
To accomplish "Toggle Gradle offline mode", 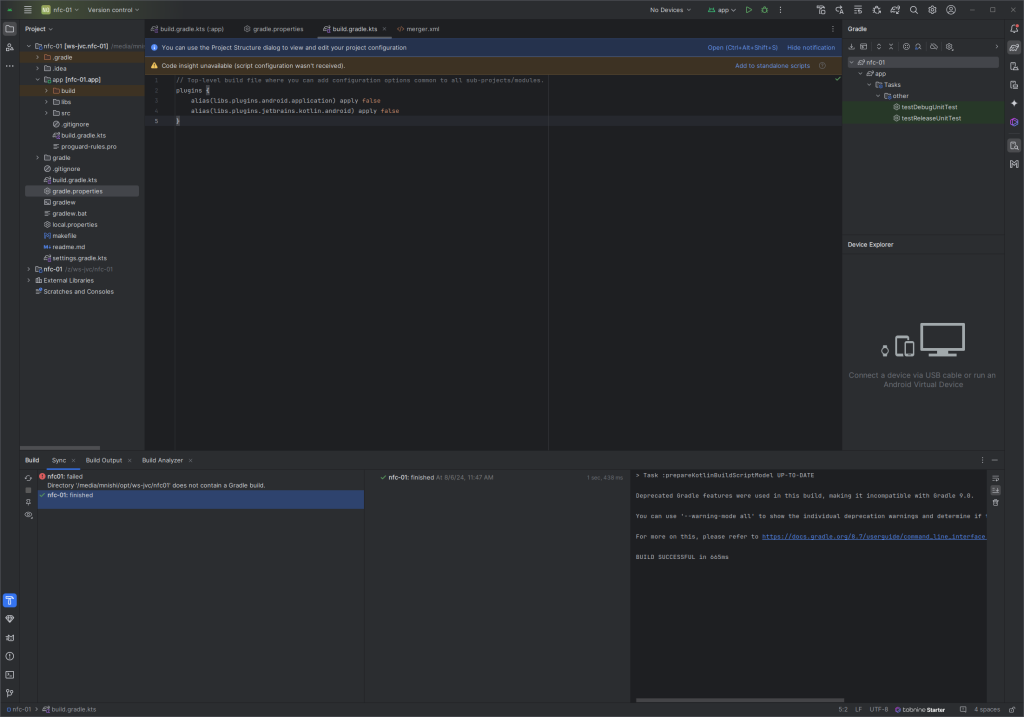I will pos(933,46).
